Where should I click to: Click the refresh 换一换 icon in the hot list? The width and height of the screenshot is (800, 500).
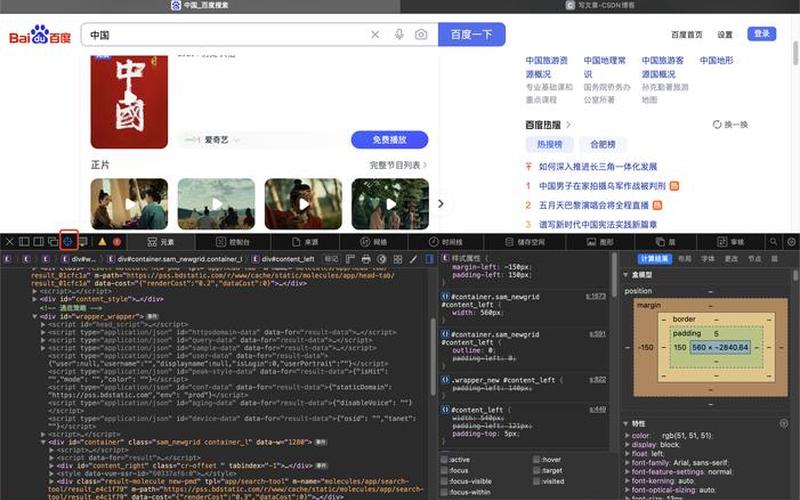[717, 124]
